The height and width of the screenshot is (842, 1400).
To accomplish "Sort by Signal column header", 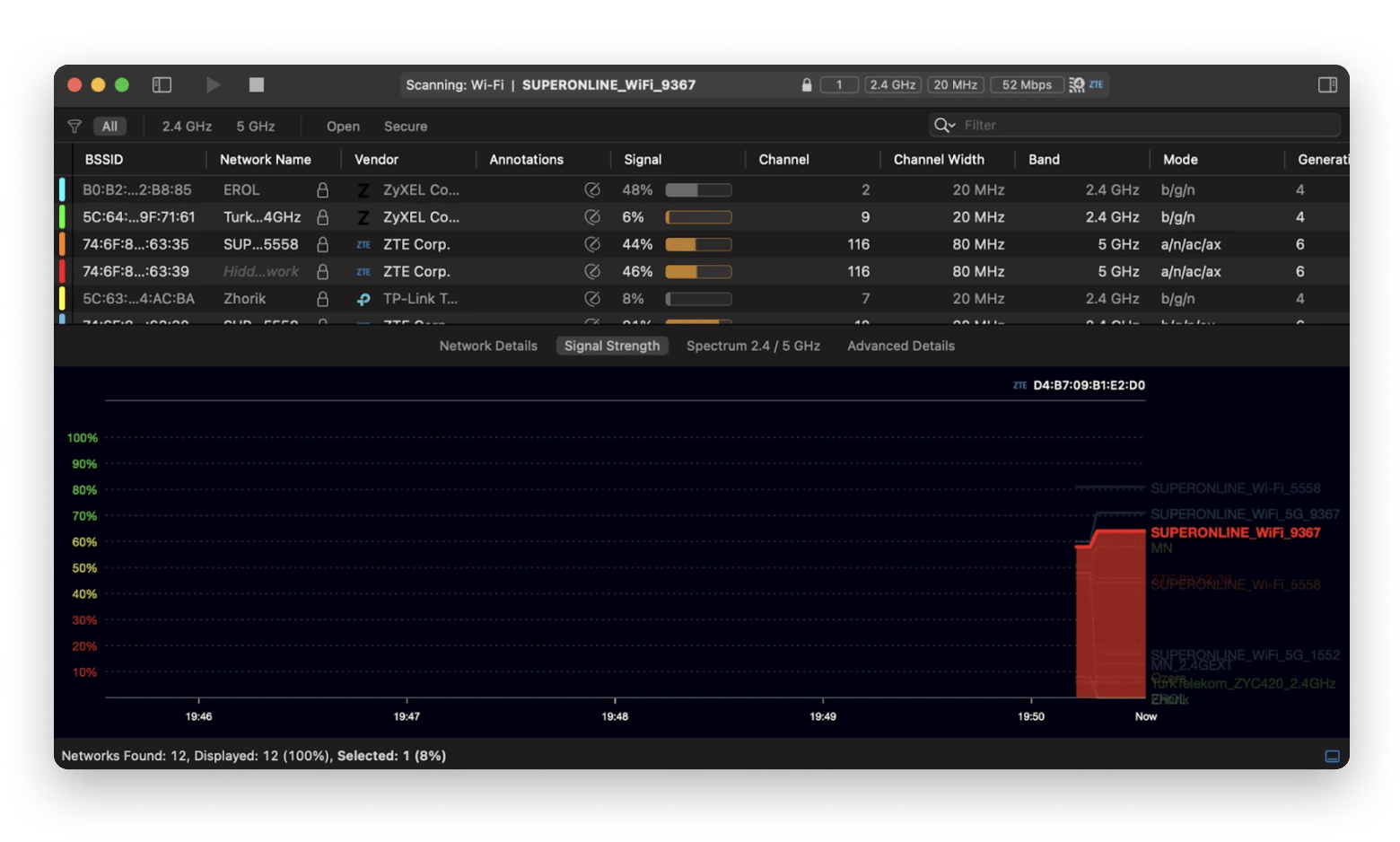I will (643, 159).
